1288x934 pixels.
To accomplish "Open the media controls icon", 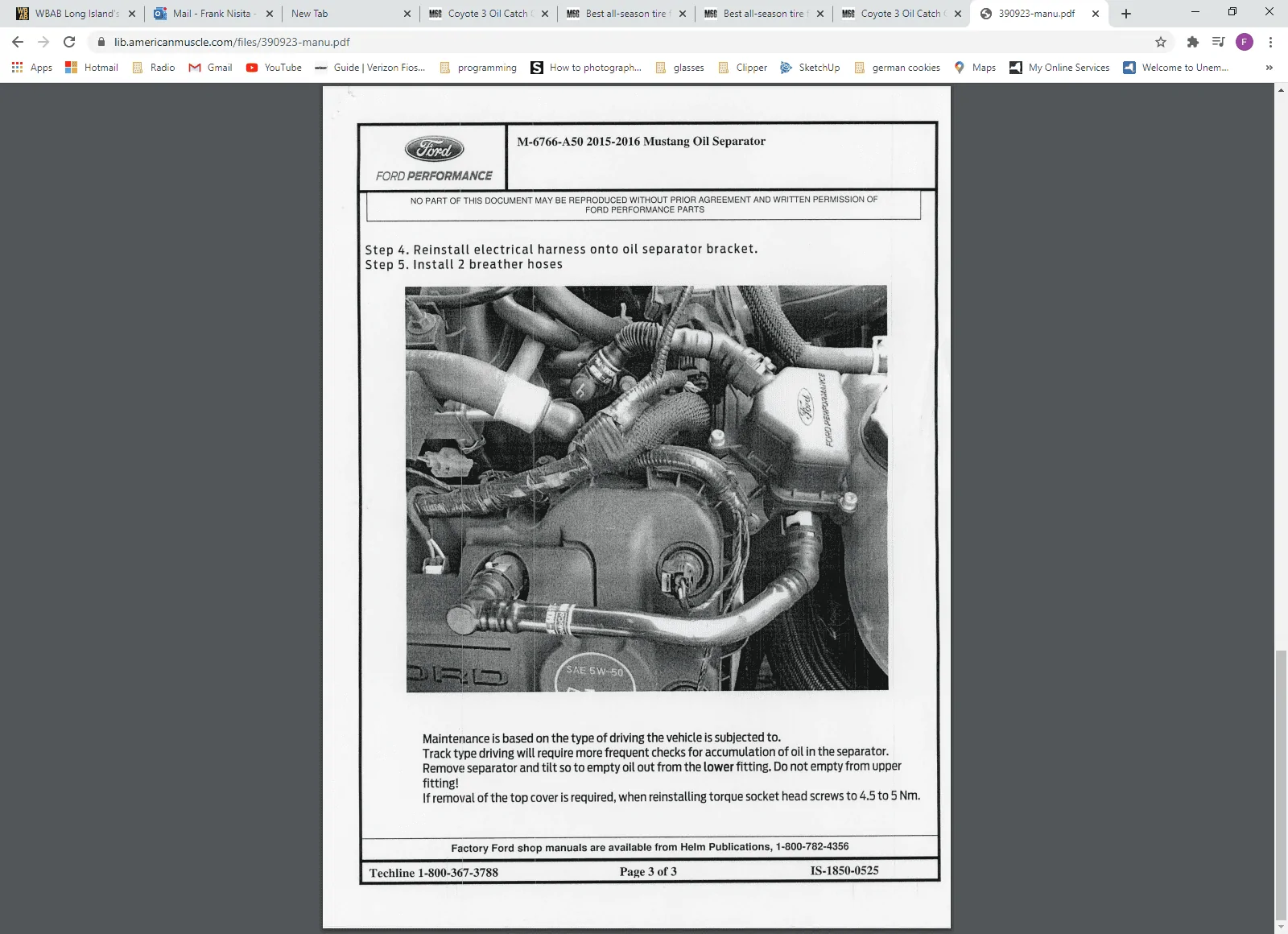I will pos(1219,42).
